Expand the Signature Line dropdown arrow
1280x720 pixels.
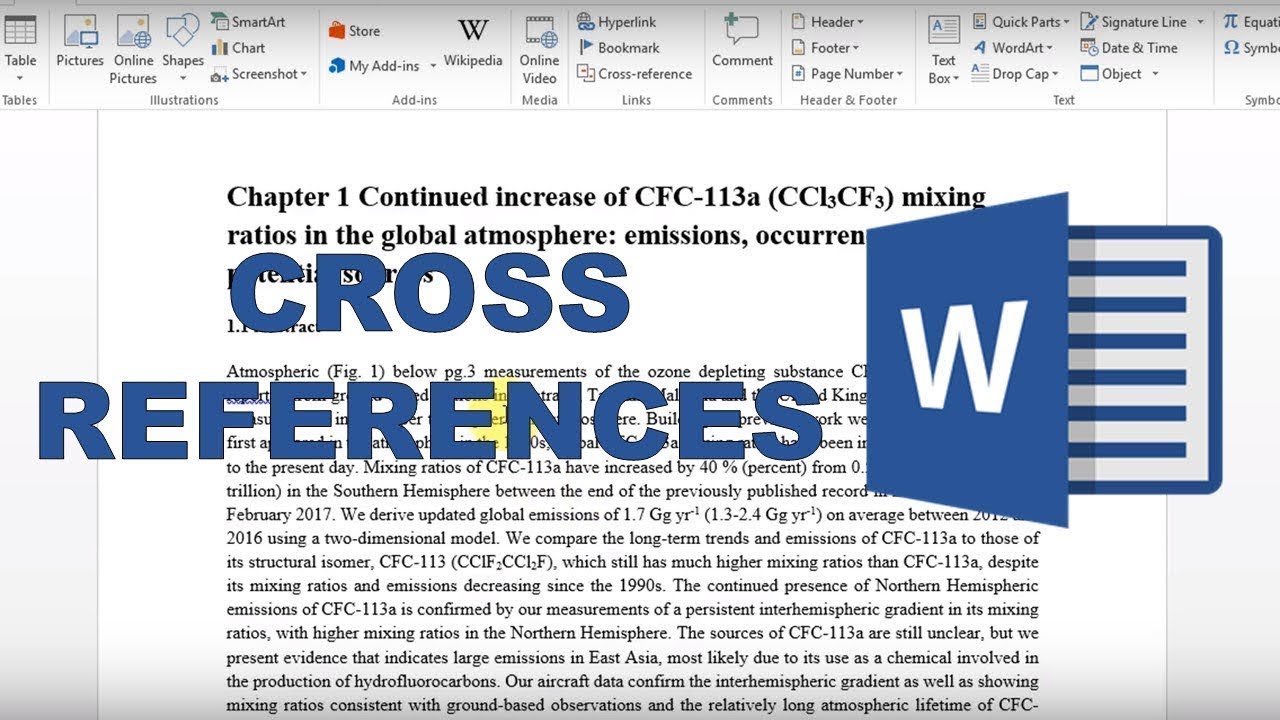(x=1201, y=22)
